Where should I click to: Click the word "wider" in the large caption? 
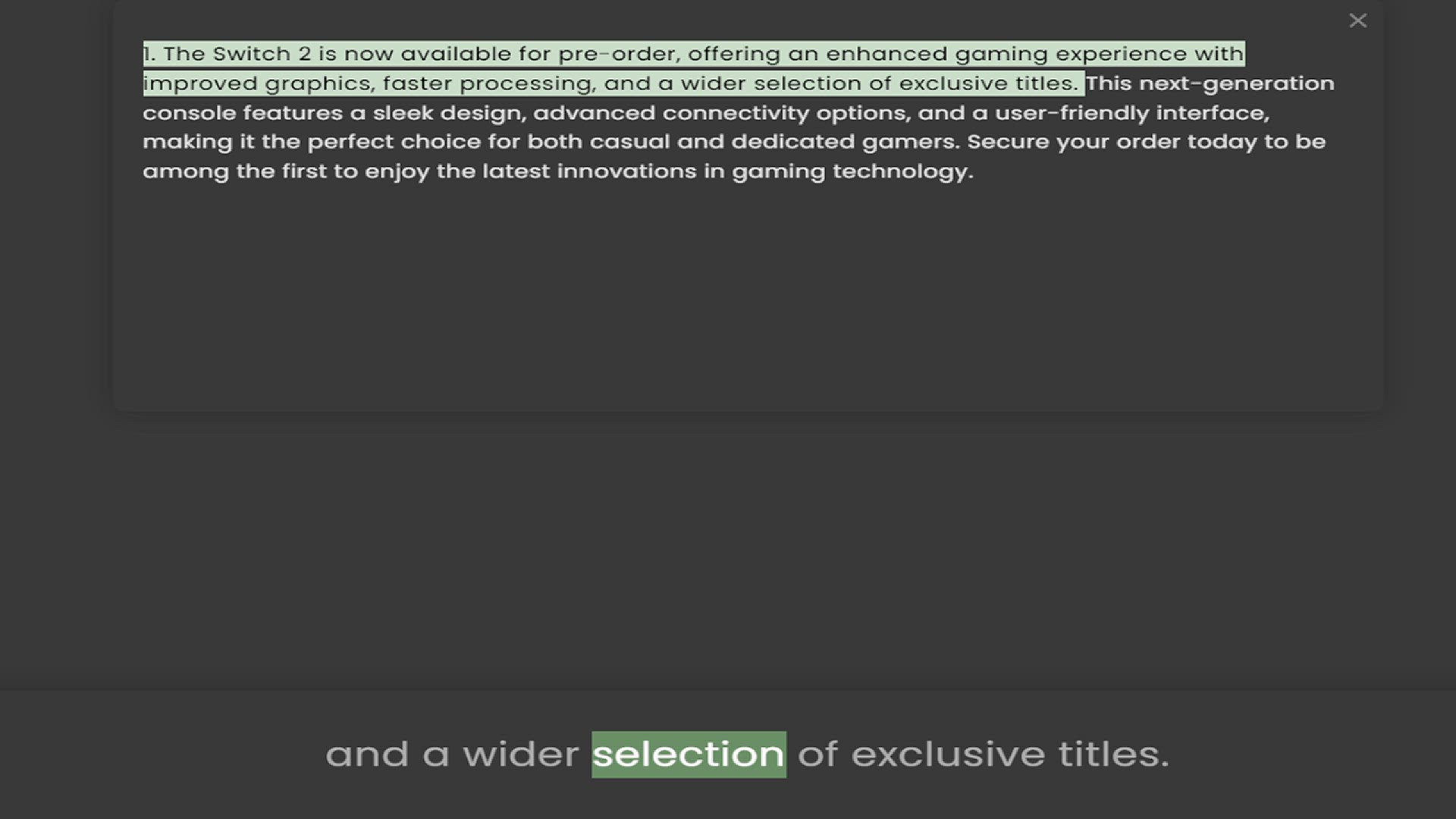point(521,755)
